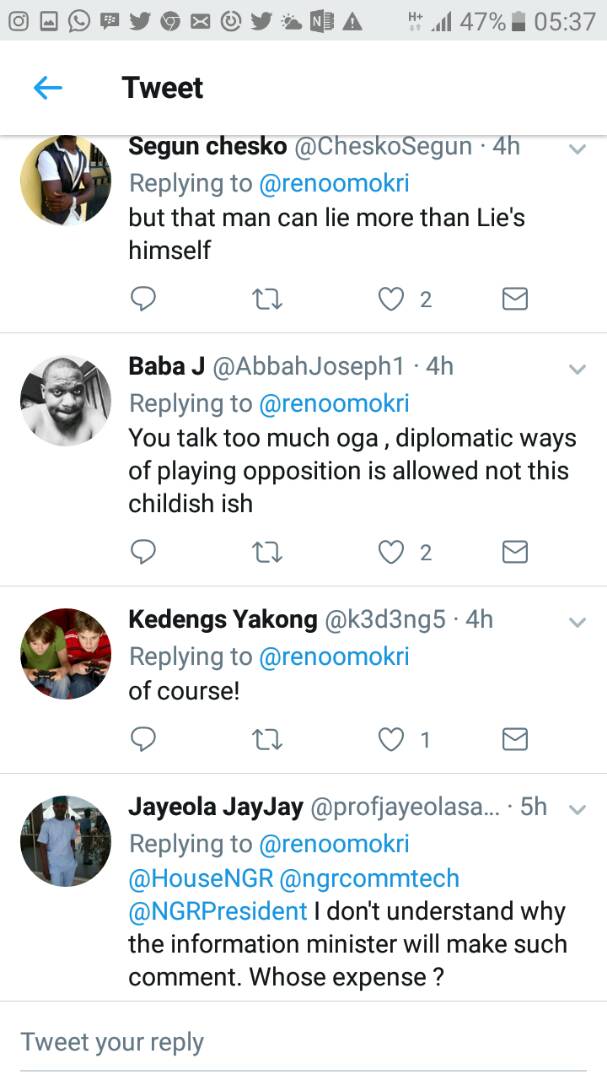607x1080 pixels.
Task: Tap the Instagram notification in status bar
Action: pos(20,21)
